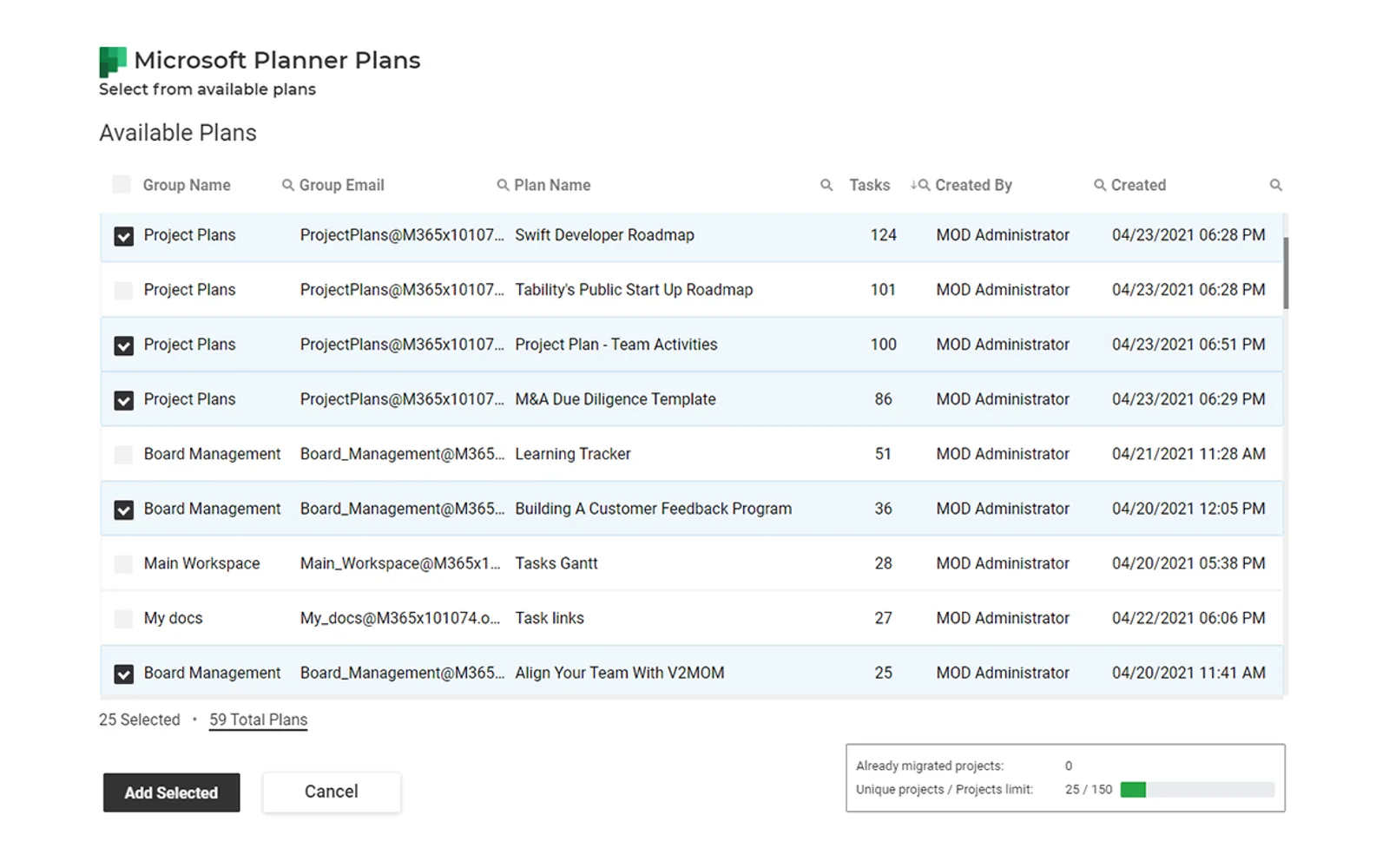Sort by the Plan Name column header
This screenshot has width=1389, height=868.
click(x=552, y=185)
